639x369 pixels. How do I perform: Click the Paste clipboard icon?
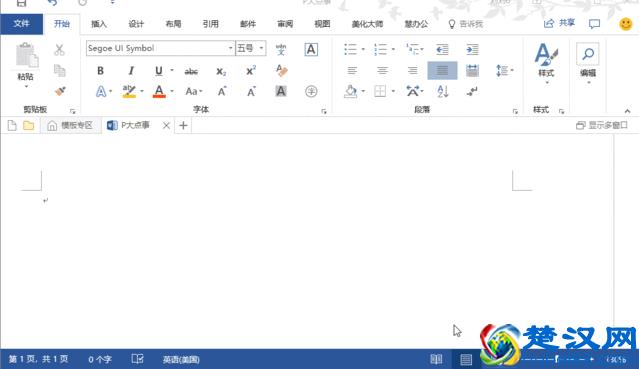(x=26, y=55)
